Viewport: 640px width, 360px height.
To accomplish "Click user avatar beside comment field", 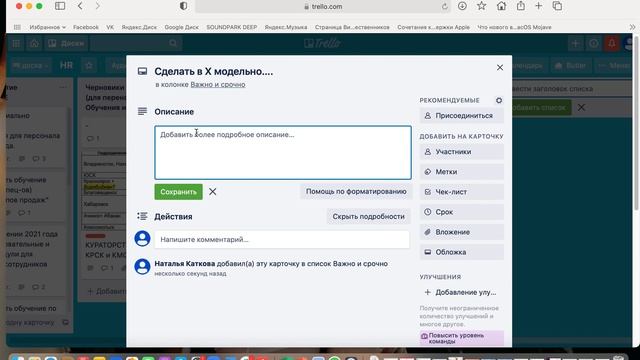I will click(142, 238).
